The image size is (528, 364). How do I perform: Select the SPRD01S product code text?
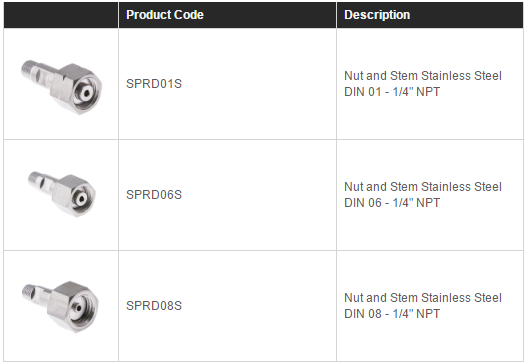(x=154, y=84)
